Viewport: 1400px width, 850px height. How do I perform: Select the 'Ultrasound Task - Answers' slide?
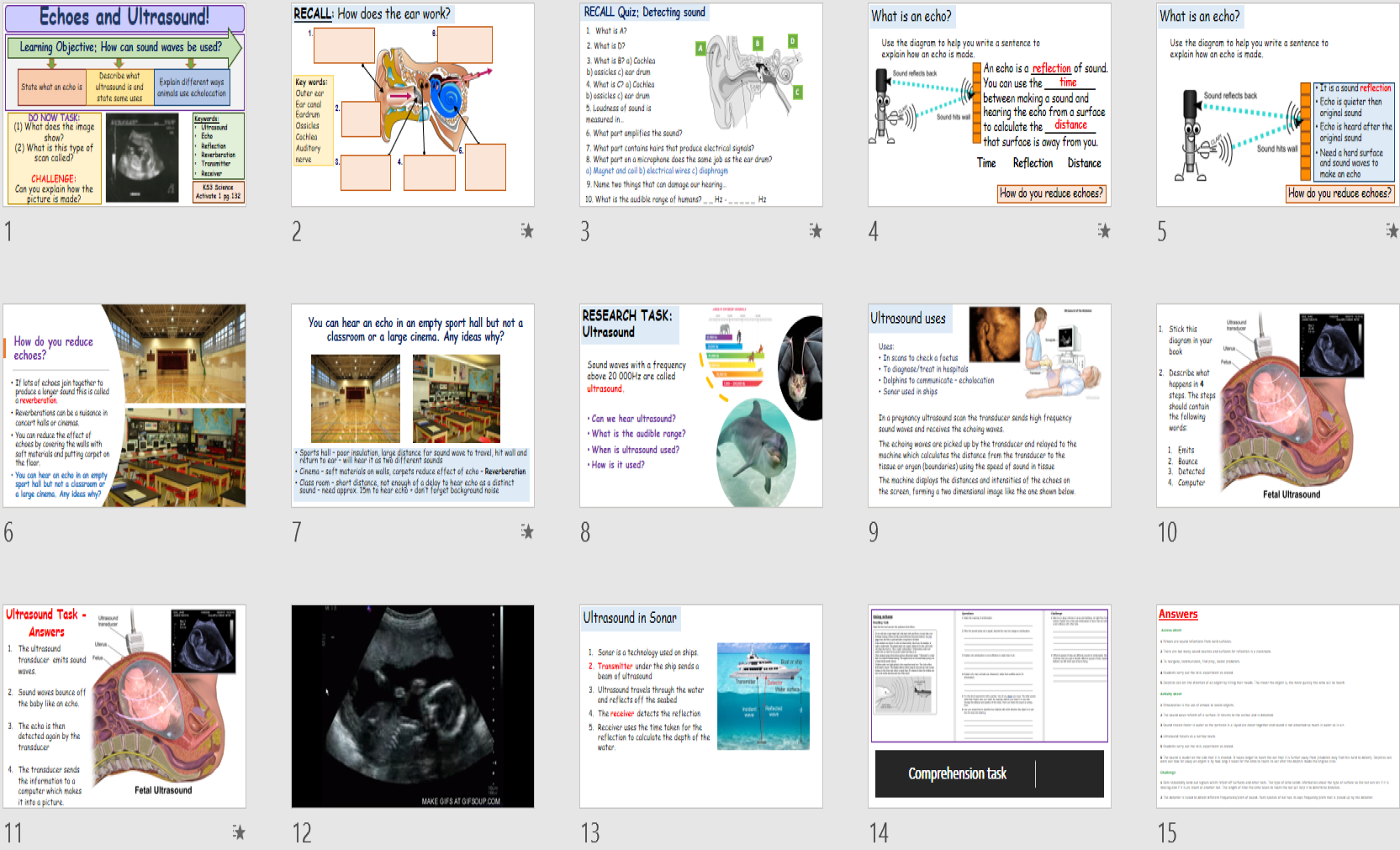124,707
